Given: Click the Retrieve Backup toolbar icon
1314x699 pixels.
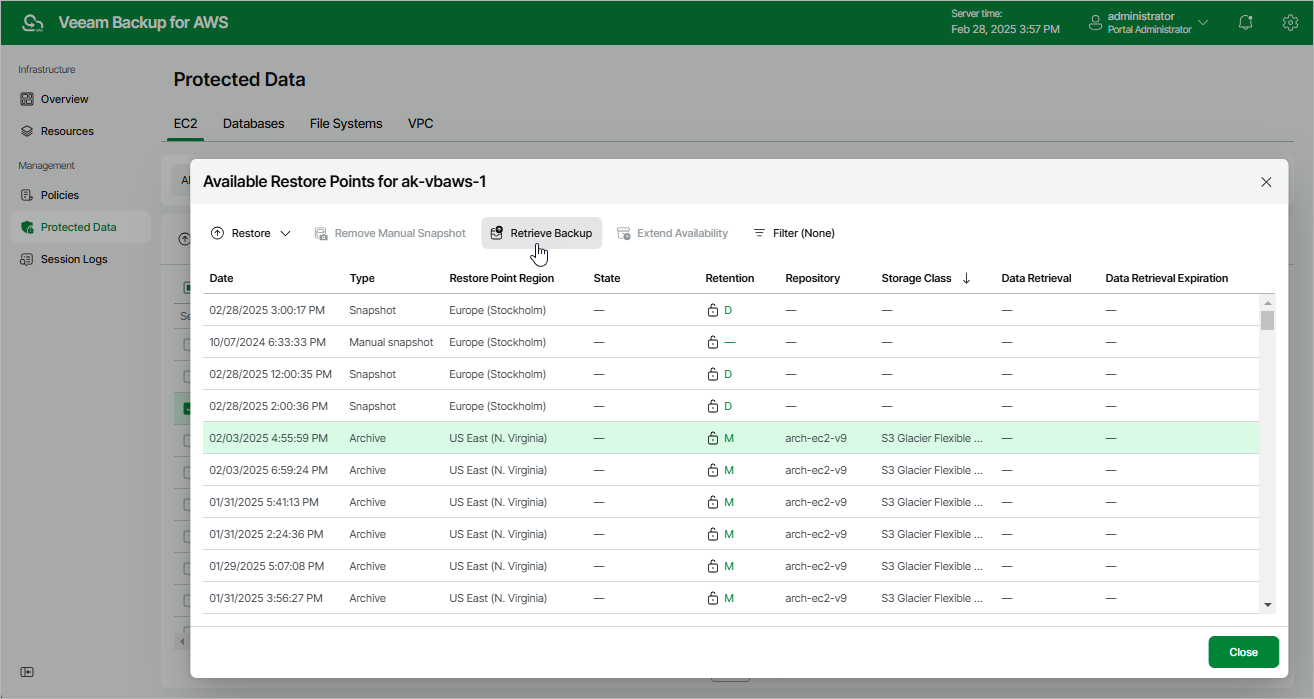Looking at the screenshot, I should click(x=497, y=233).
